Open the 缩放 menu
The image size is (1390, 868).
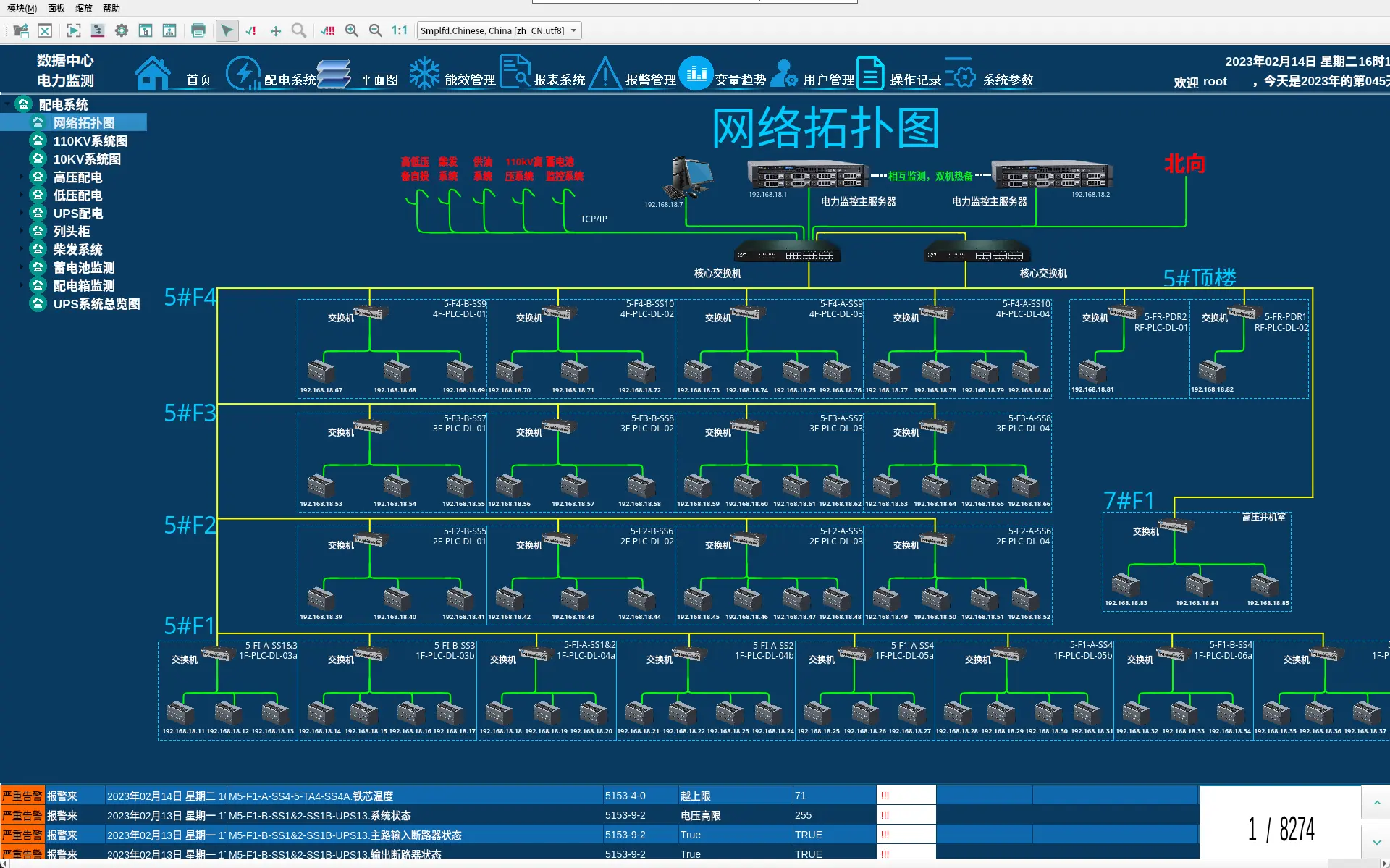click(x=84, y=8)
